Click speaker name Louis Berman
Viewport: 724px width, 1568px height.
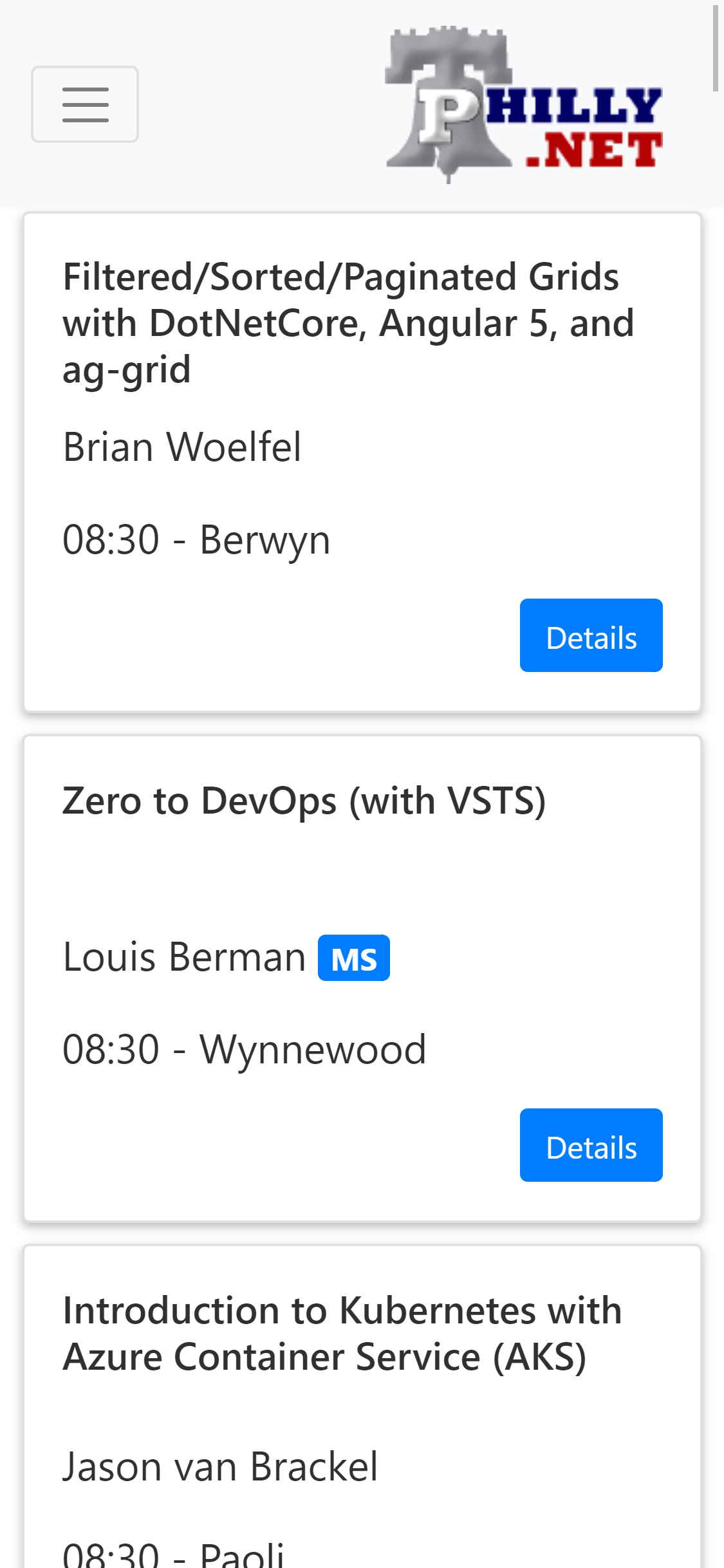pyautogui.click(x=184, y=957)
